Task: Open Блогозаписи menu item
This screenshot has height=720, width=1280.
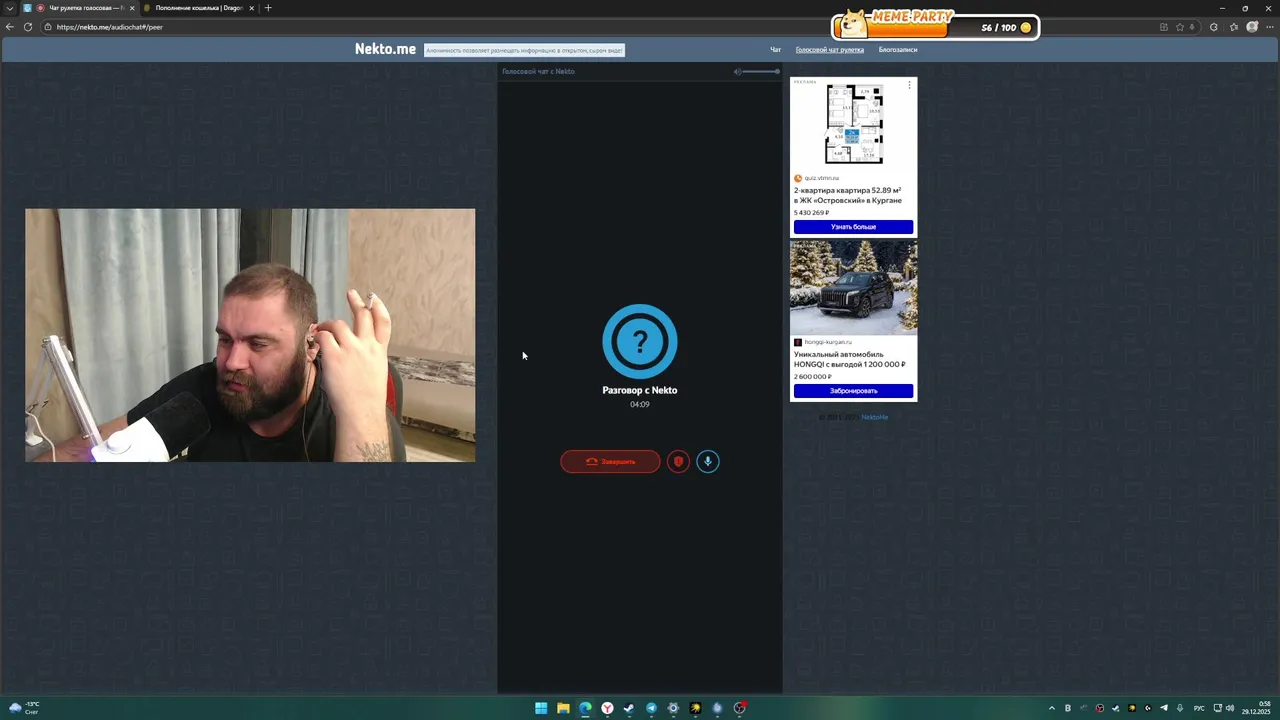Action: [898, 49]
